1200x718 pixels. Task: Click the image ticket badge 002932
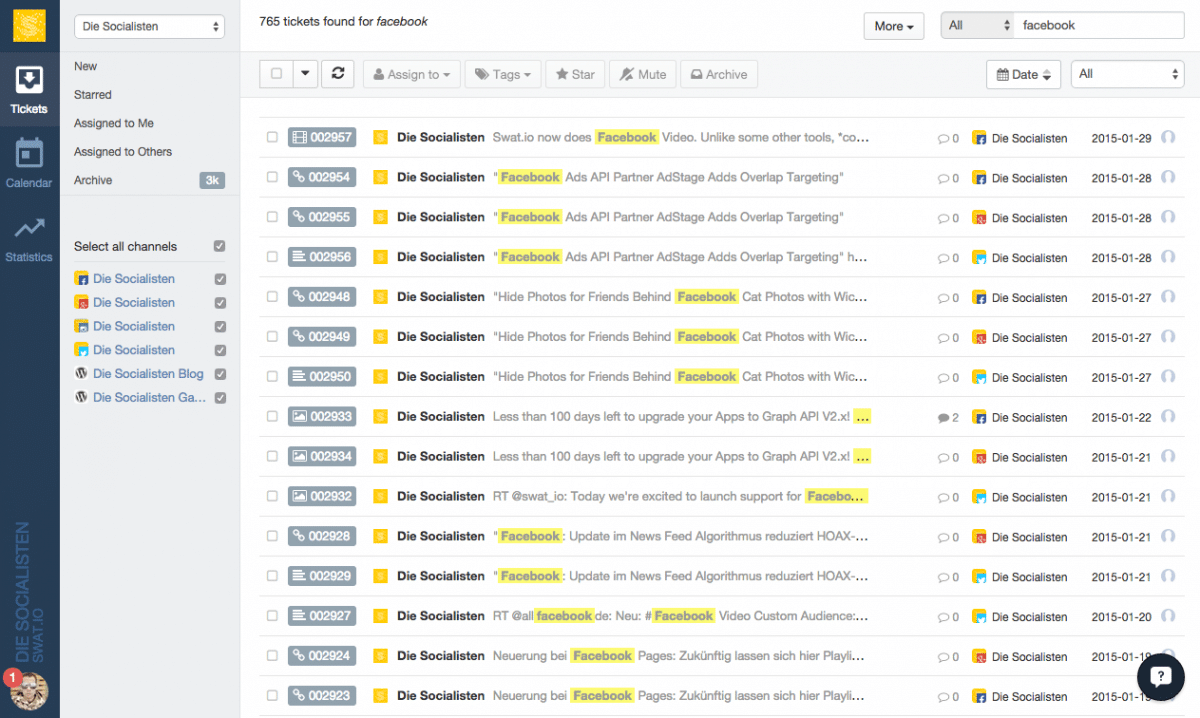pyautogui.click(x=321, y=497)
